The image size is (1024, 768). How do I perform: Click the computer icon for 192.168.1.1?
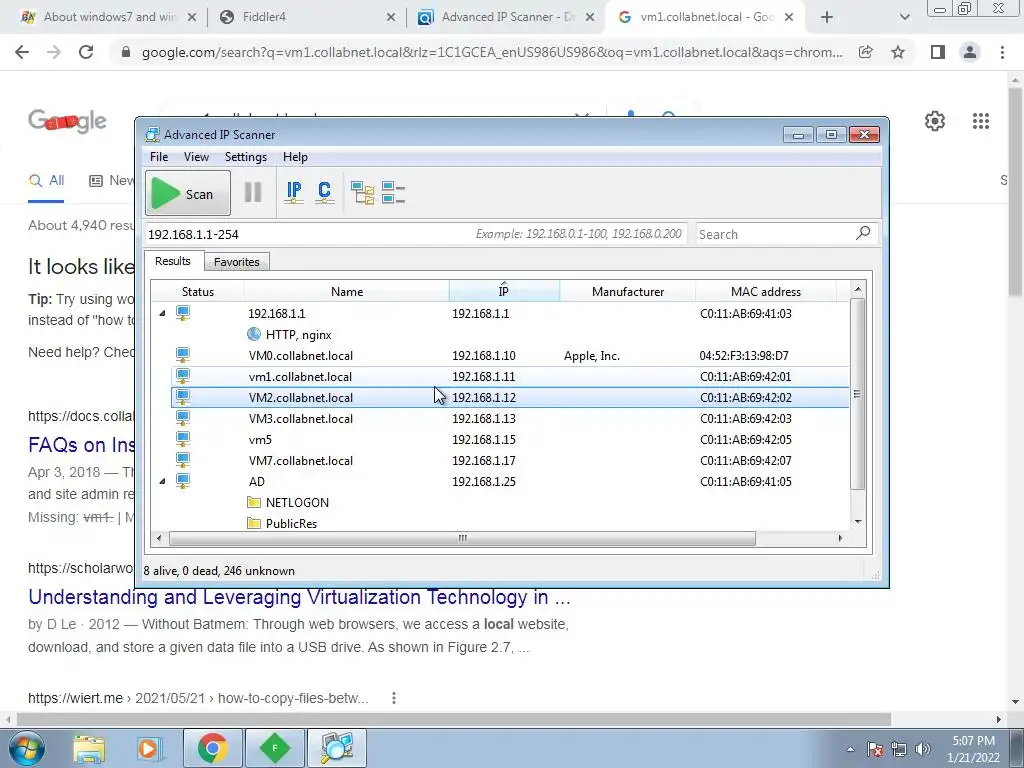tap(183, 313)
